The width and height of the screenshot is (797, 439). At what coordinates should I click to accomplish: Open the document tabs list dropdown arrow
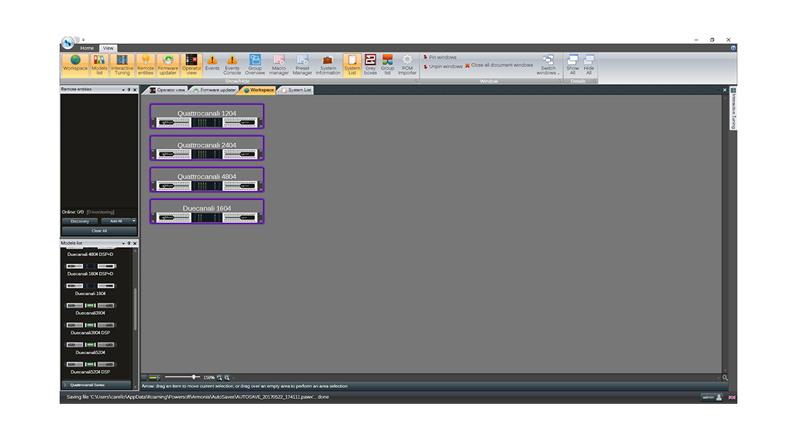(719, 90)
